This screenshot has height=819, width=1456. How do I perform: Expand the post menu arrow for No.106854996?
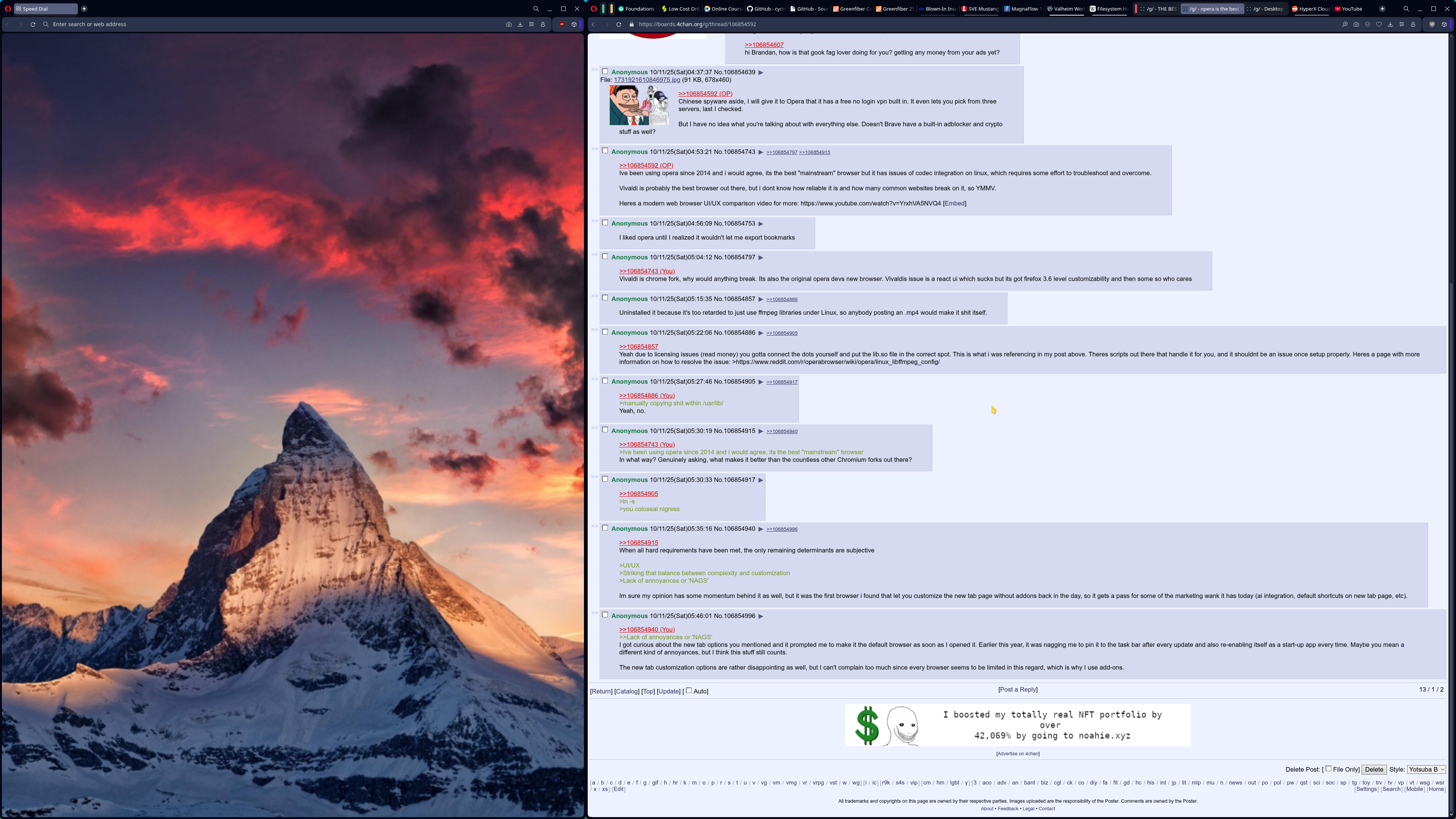(x=761, y=616)
